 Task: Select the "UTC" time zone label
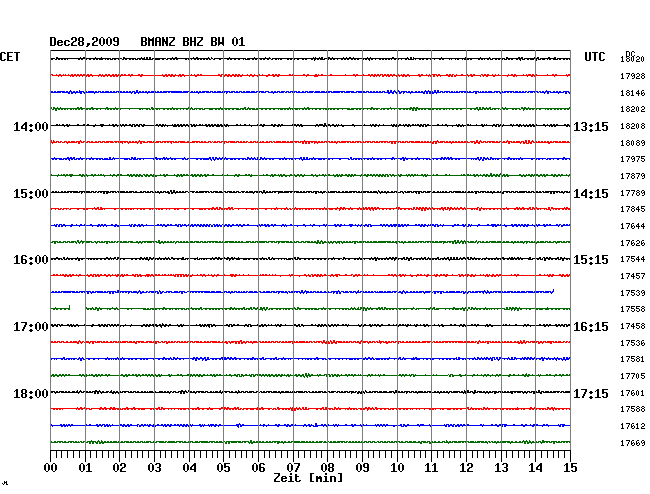point(594,57)
